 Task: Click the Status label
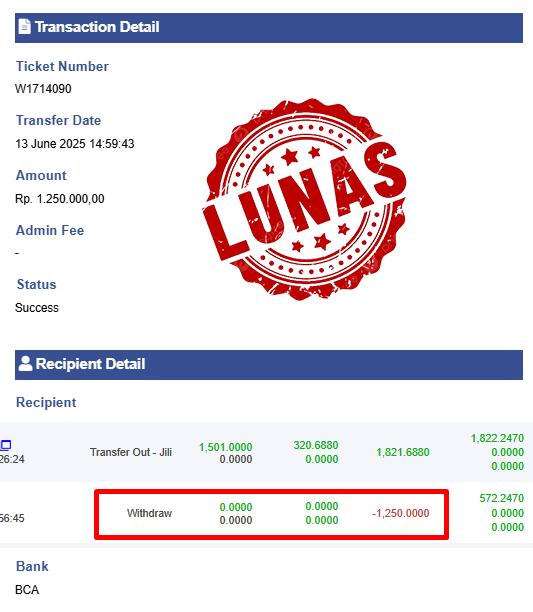point(37,284)
